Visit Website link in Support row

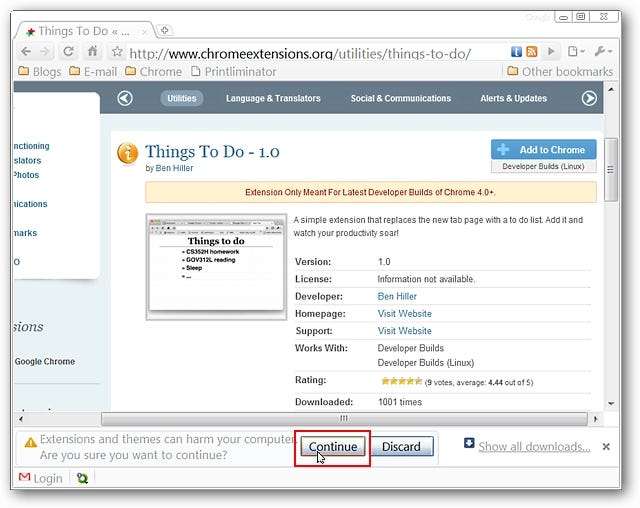[x=404, y=331]
